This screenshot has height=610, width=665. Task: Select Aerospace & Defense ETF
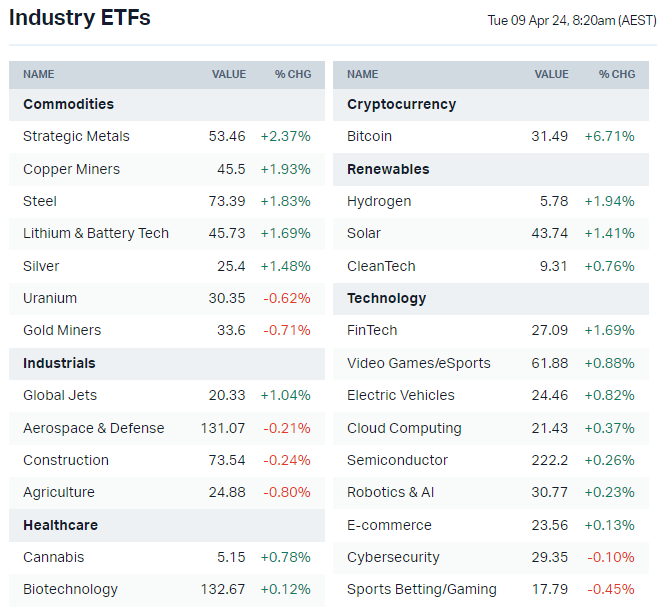click(x=93, y=428)
